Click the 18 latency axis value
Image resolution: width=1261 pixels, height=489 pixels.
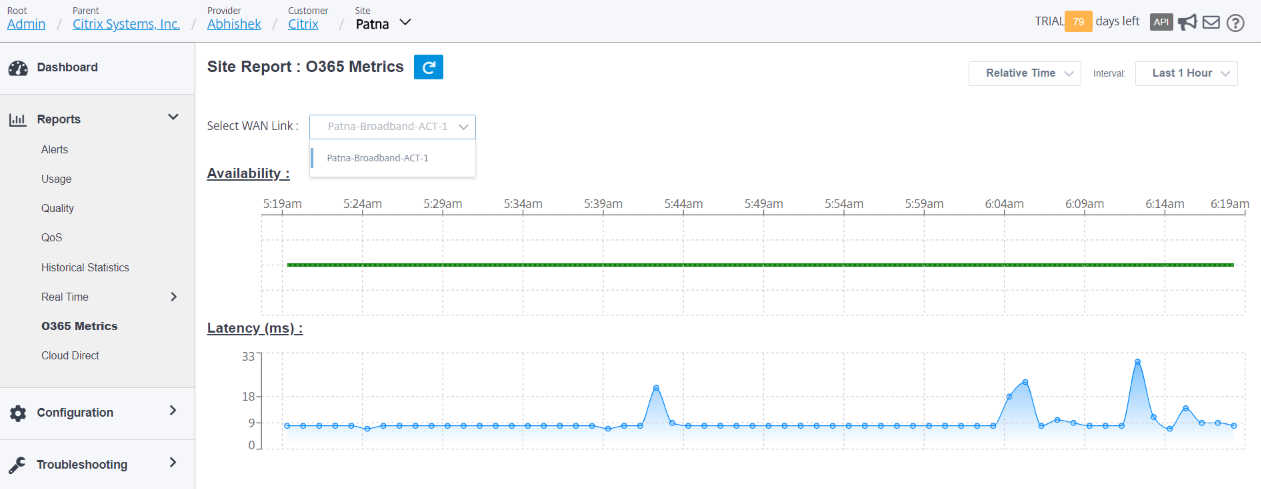tap(248, 396)
